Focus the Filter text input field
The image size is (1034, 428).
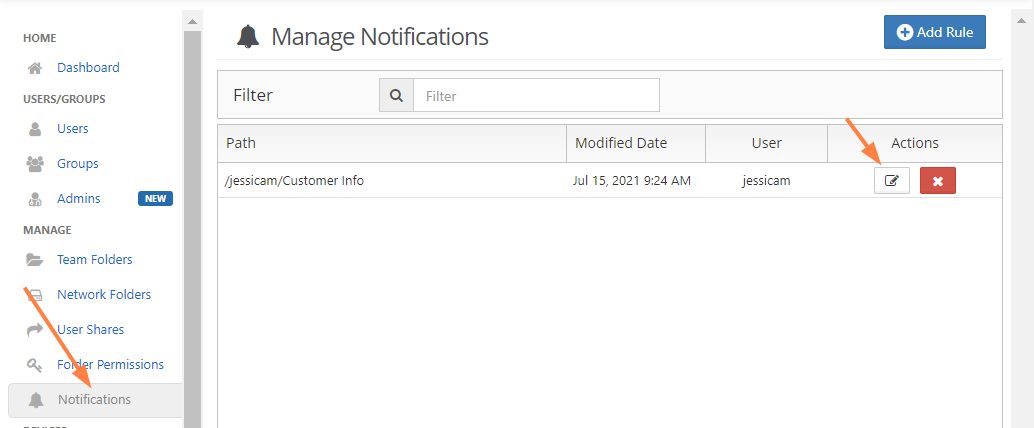pyautogui.click(x=536, y=96)
